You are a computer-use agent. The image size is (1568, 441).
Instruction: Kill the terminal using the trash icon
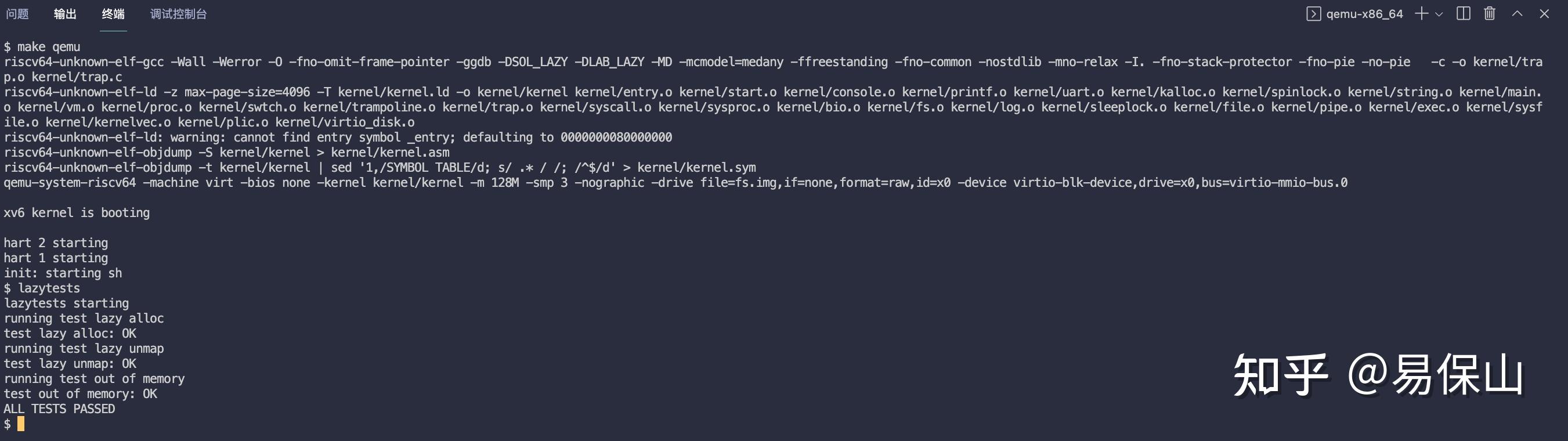[x=1490, y=14]
